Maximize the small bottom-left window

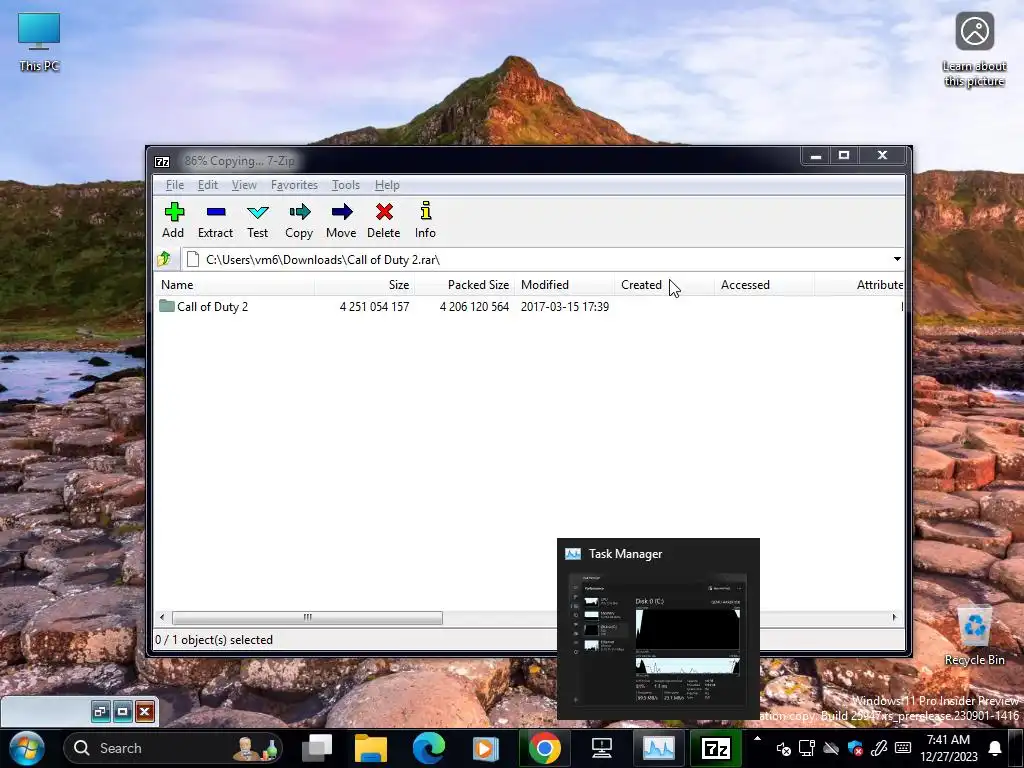(x=122, y=711)
